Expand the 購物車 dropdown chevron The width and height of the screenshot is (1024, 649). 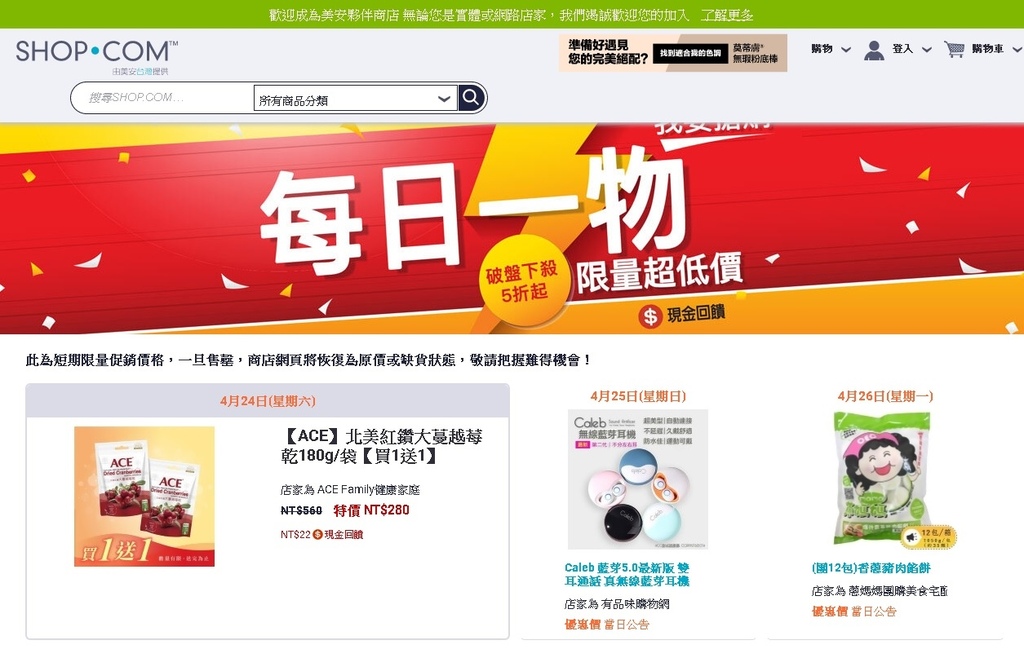1017,50
